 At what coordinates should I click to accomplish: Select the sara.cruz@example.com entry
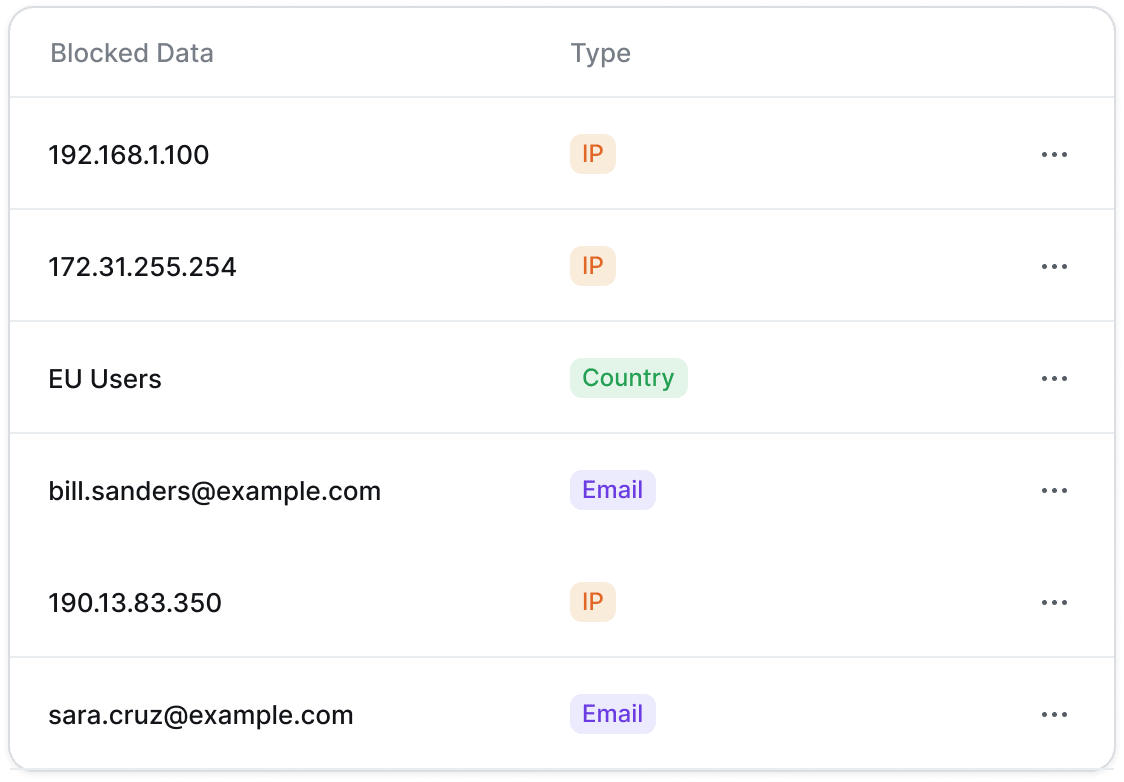pos(201,715)
